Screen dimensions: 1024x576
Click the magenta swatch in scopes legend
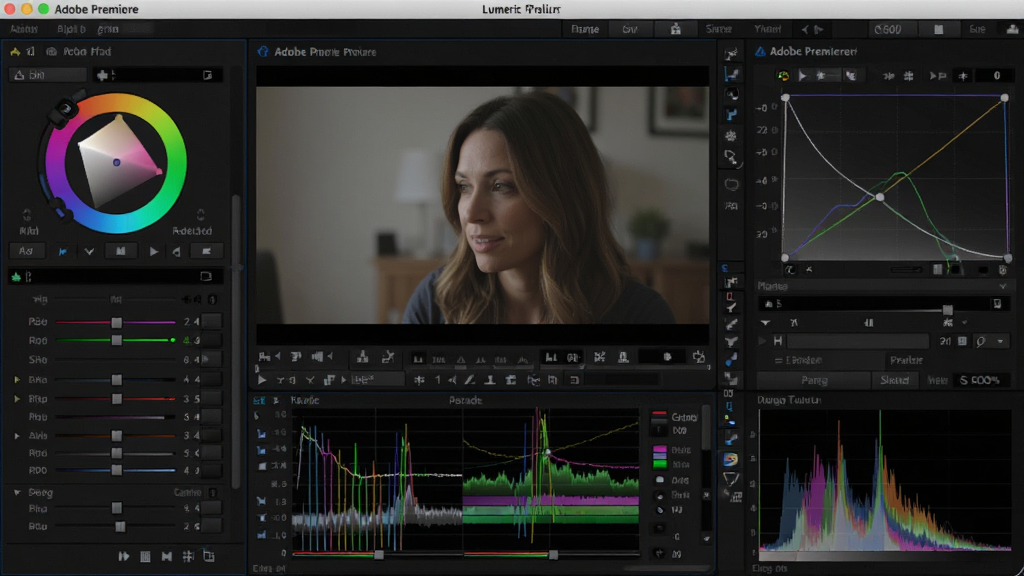pos(660,450)
